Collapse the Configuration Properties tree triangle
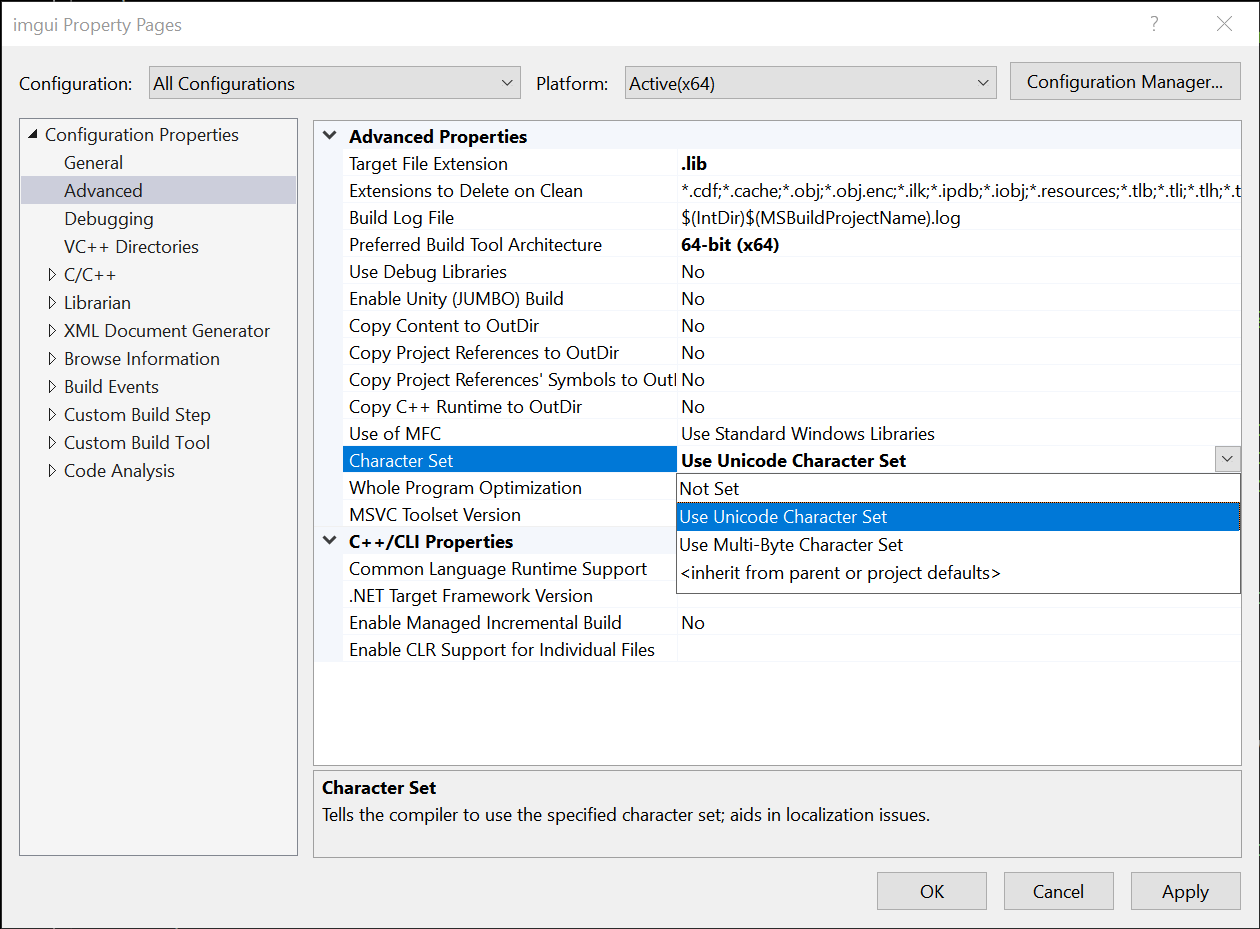The height and width of the screenshot is (929, 1260). tap(33, 134)
